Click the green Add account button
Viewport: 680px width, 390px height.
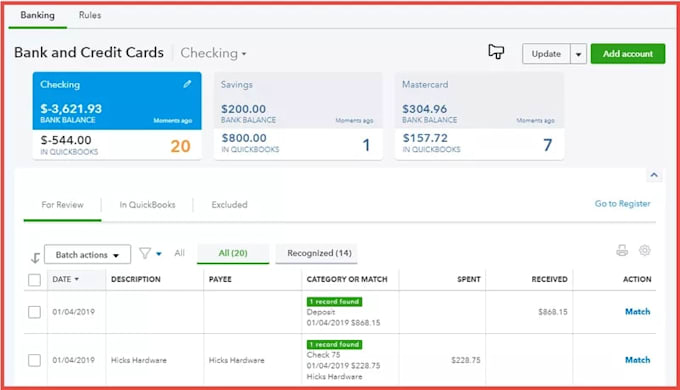[x=628, y=54]
